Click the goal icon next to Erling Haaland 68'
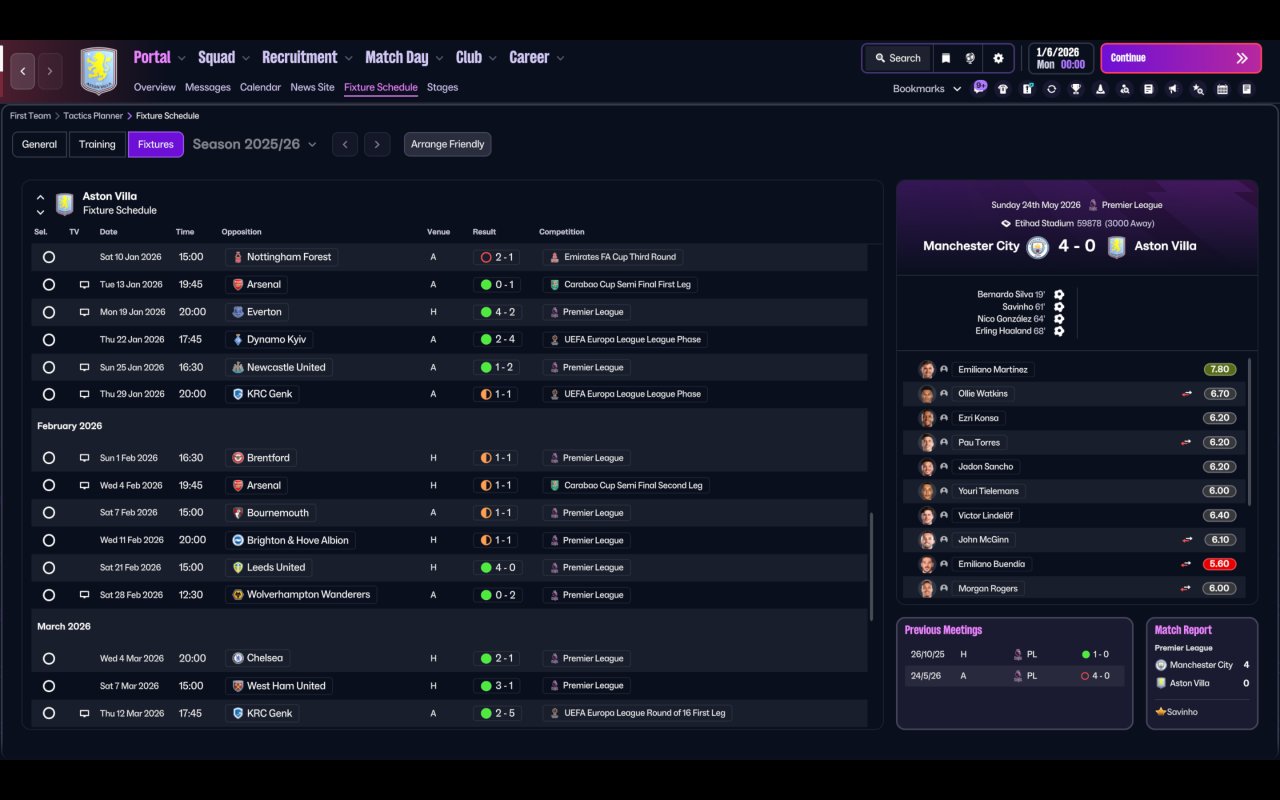 (1059, 331)
